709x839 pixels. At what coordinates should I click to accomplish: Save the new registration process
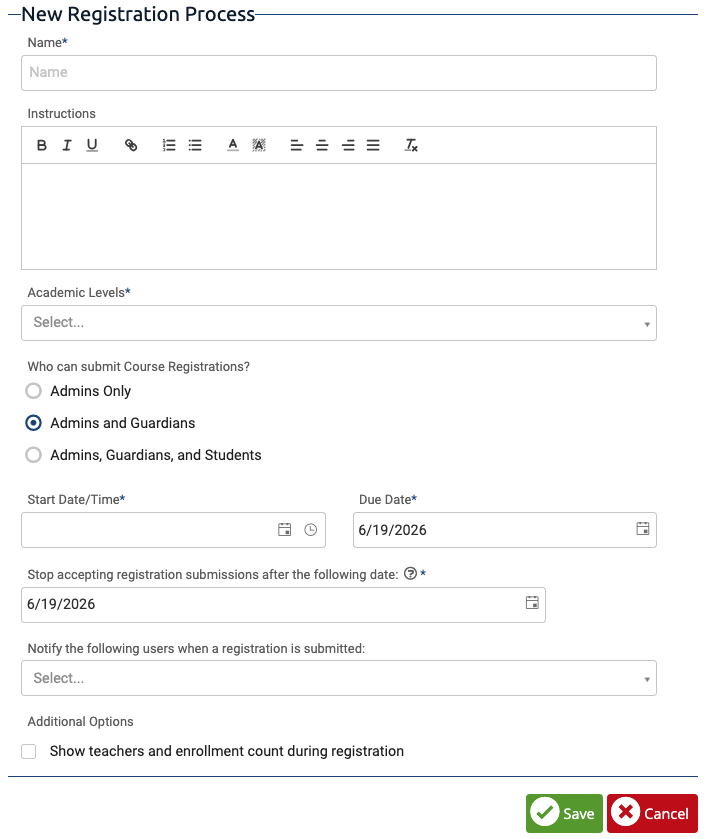click(x=563, y=813)
